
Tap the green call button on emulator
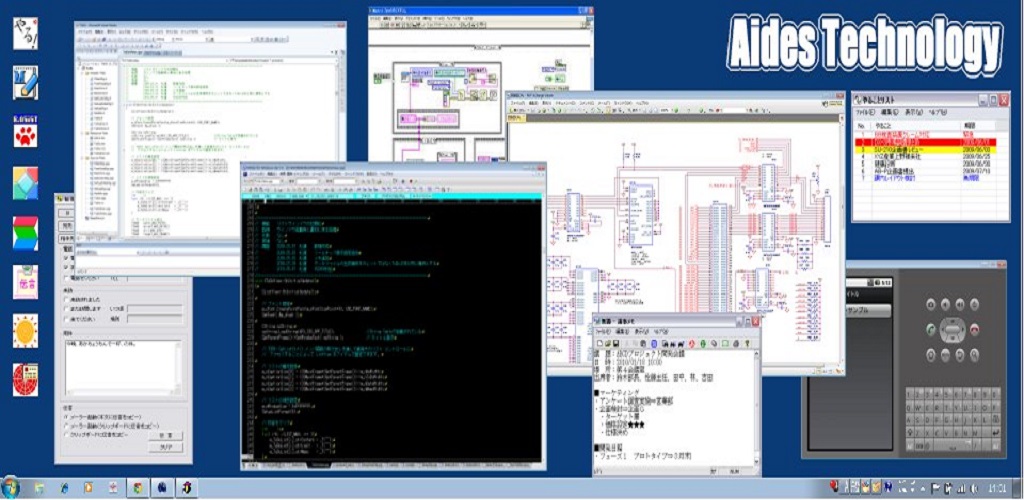click(930, 328)
